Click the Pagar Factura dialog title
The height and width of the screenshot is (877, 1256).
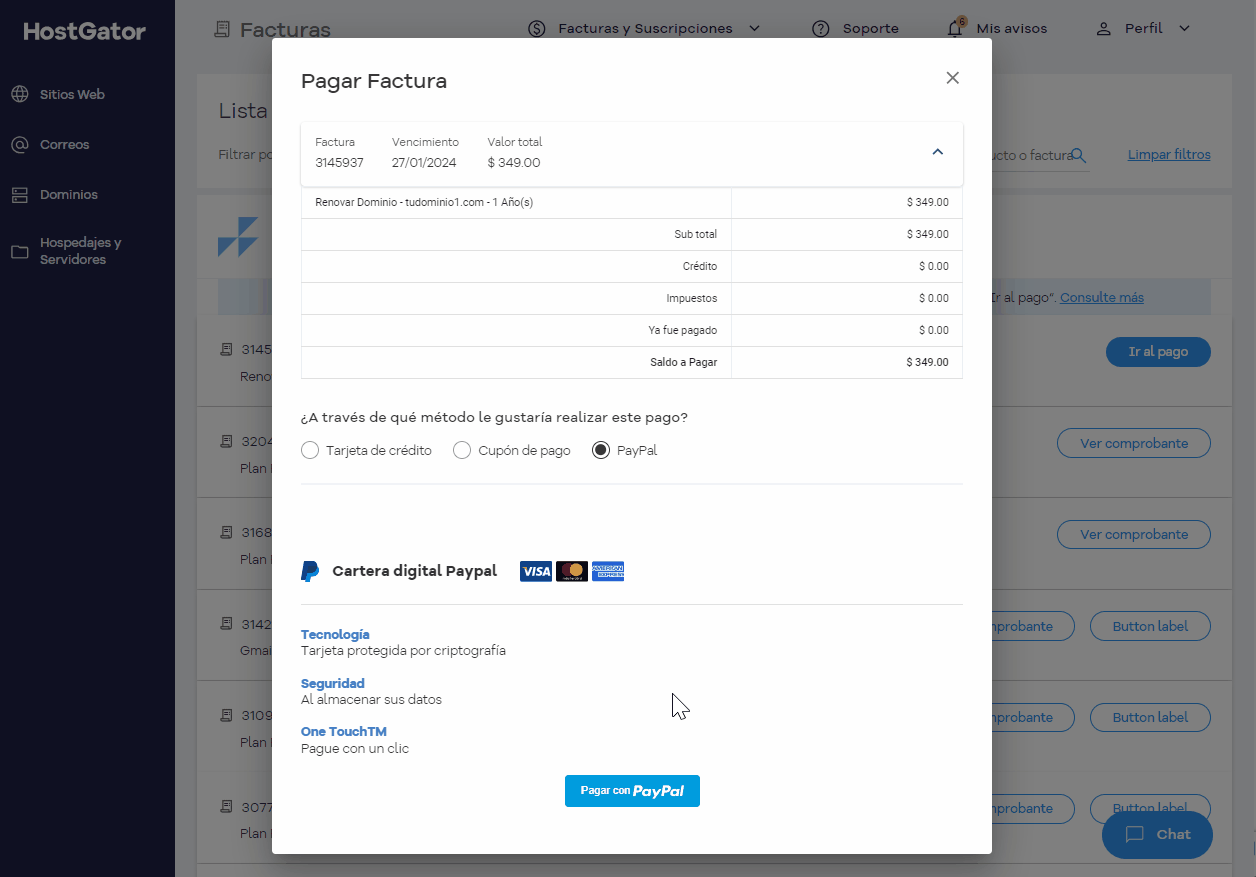click(374, 81)
